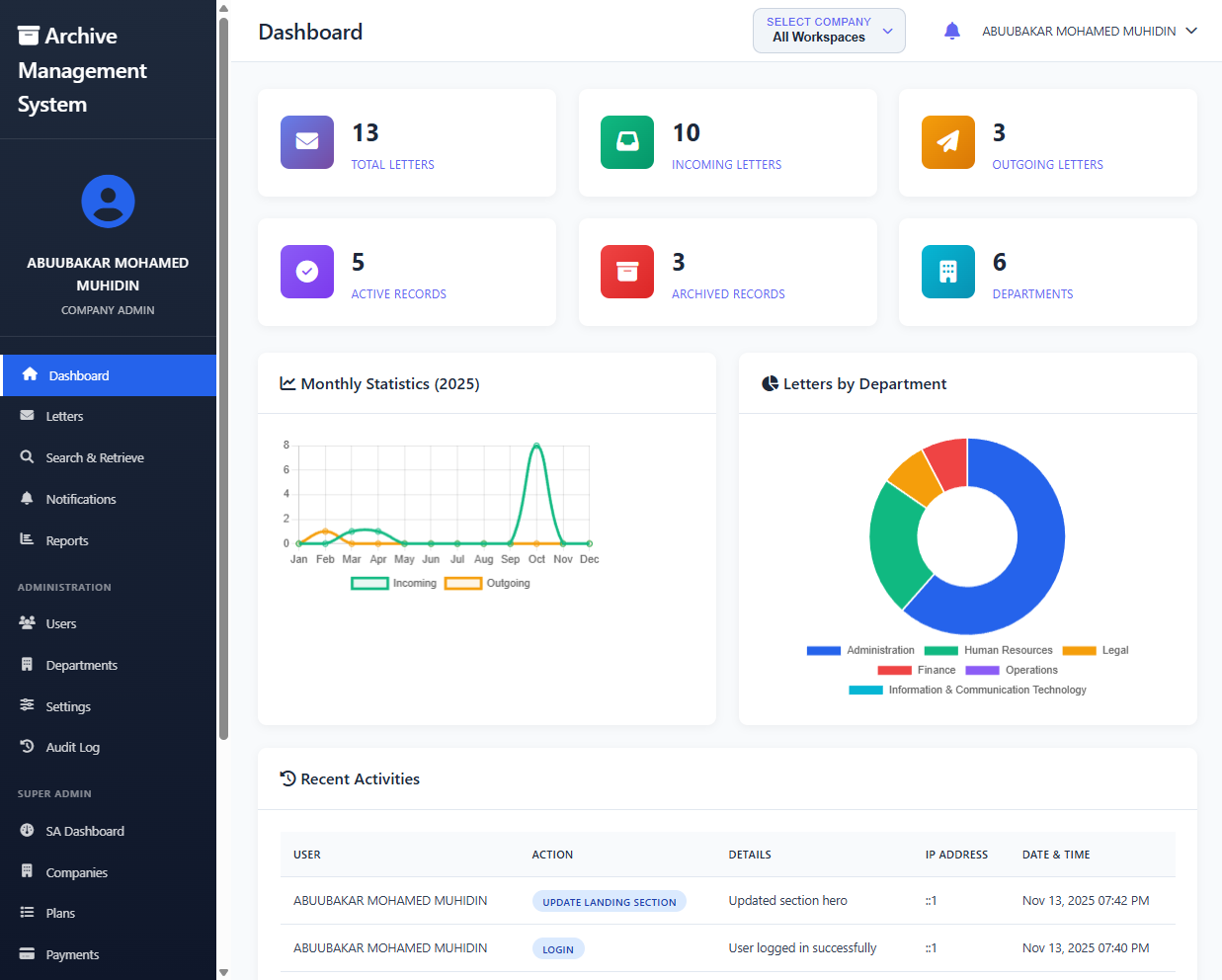
Task: Go to Audit Log in sidebar
Action: point(72,748)
